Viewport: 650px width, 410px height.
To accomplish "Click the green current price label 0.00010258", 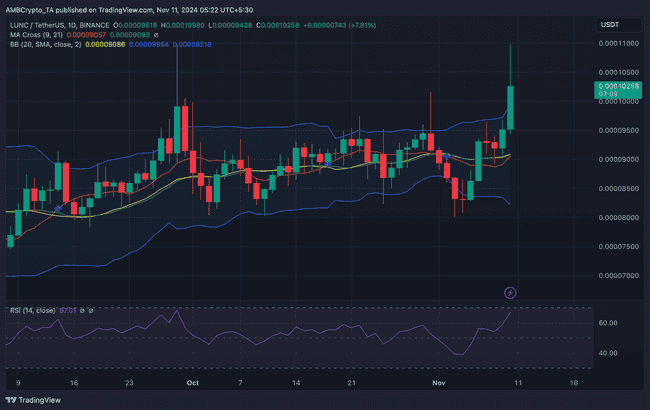I will coord(618,90).
